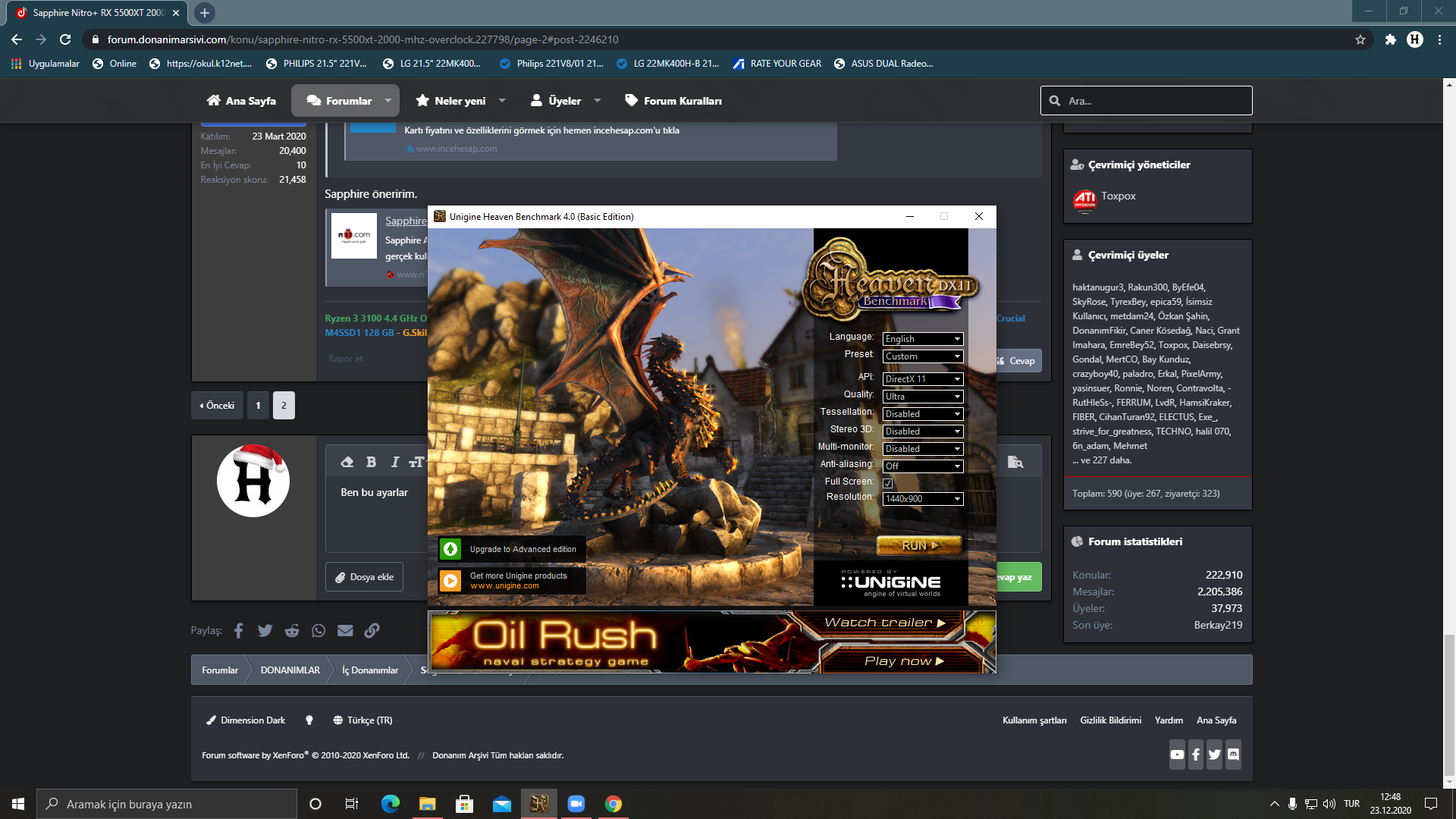Click the Facebook share icon

click(x=238, y=630)
